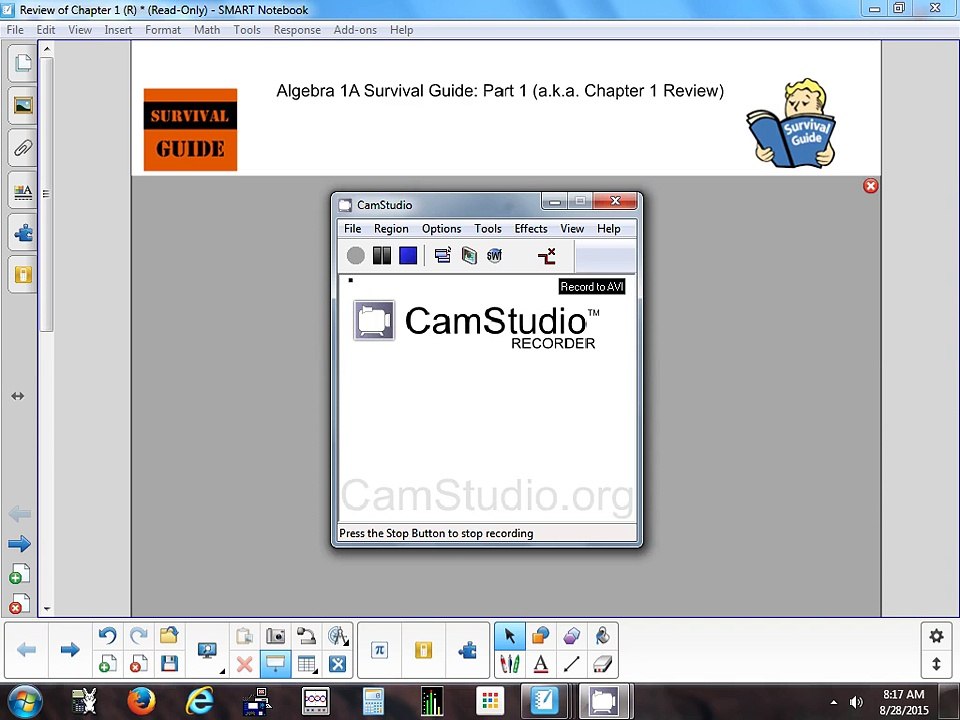Select the Text tool
The image size is (960, 720).
tap(541, 664)
